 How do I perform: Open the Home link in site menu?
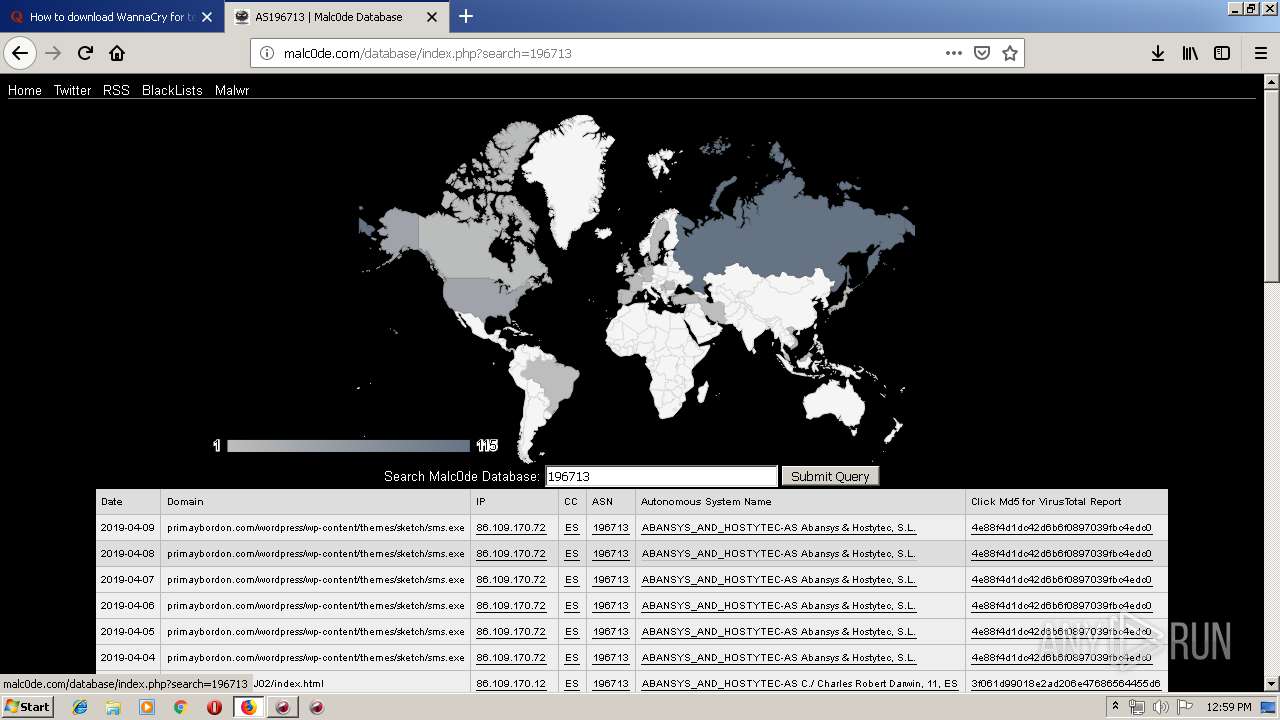point(25,90)
